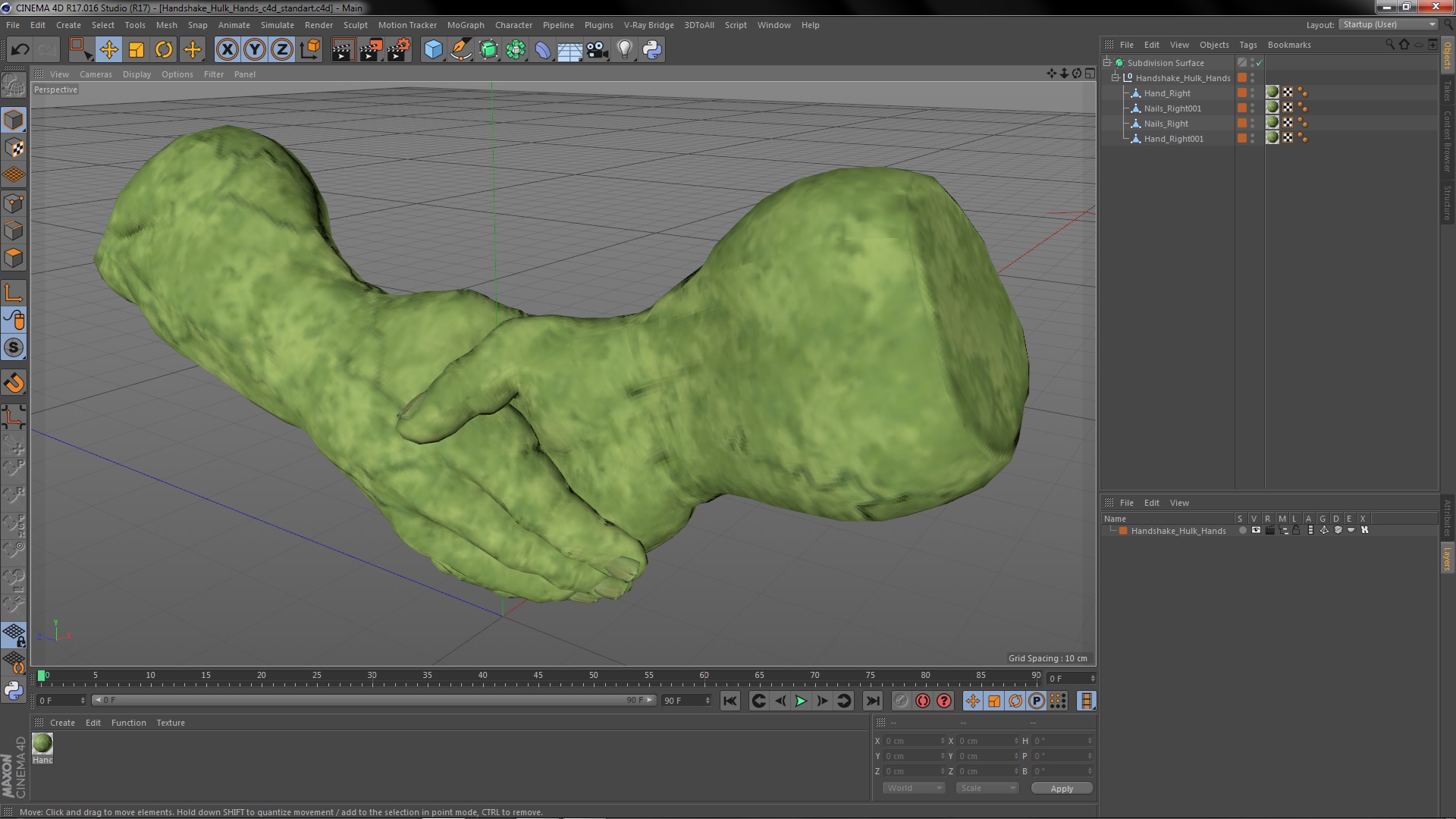Screen dimensions: 1456x819
Task: Click the Subdivision Surface generator icon
Action: tap(488, 50)
